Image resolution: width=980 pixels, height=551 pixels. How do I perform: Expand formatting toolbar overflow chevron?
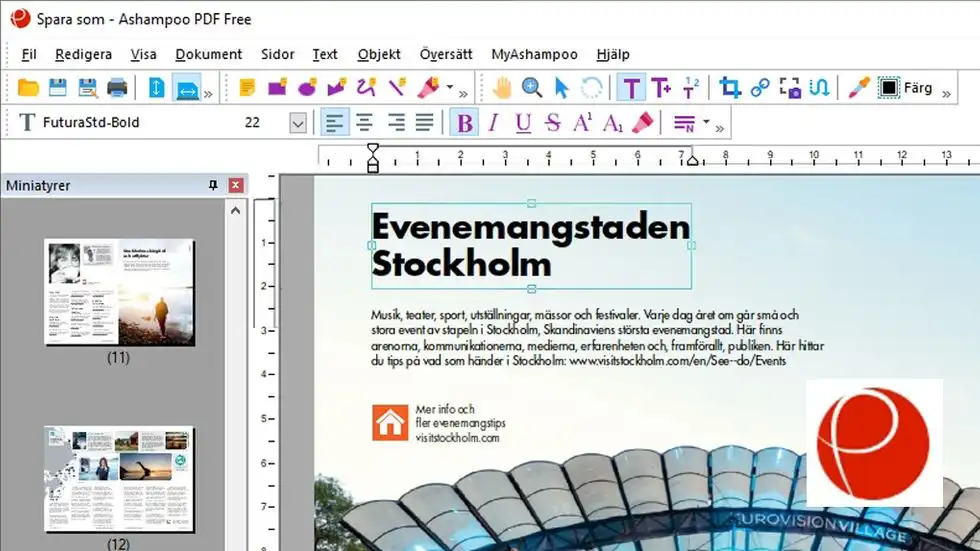click(720, 128)
